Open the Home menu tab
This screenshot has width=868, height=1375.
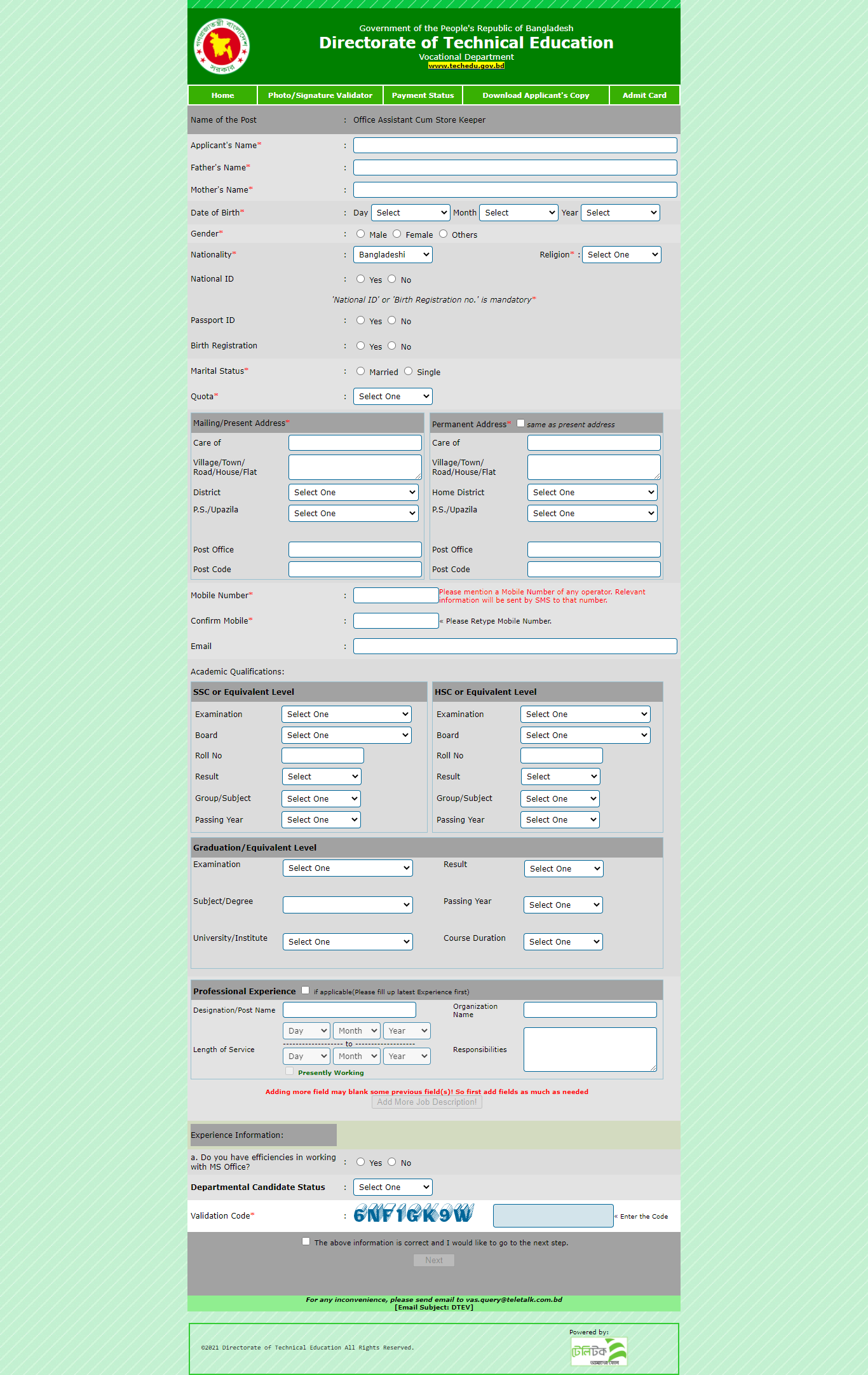click(222, 95)
